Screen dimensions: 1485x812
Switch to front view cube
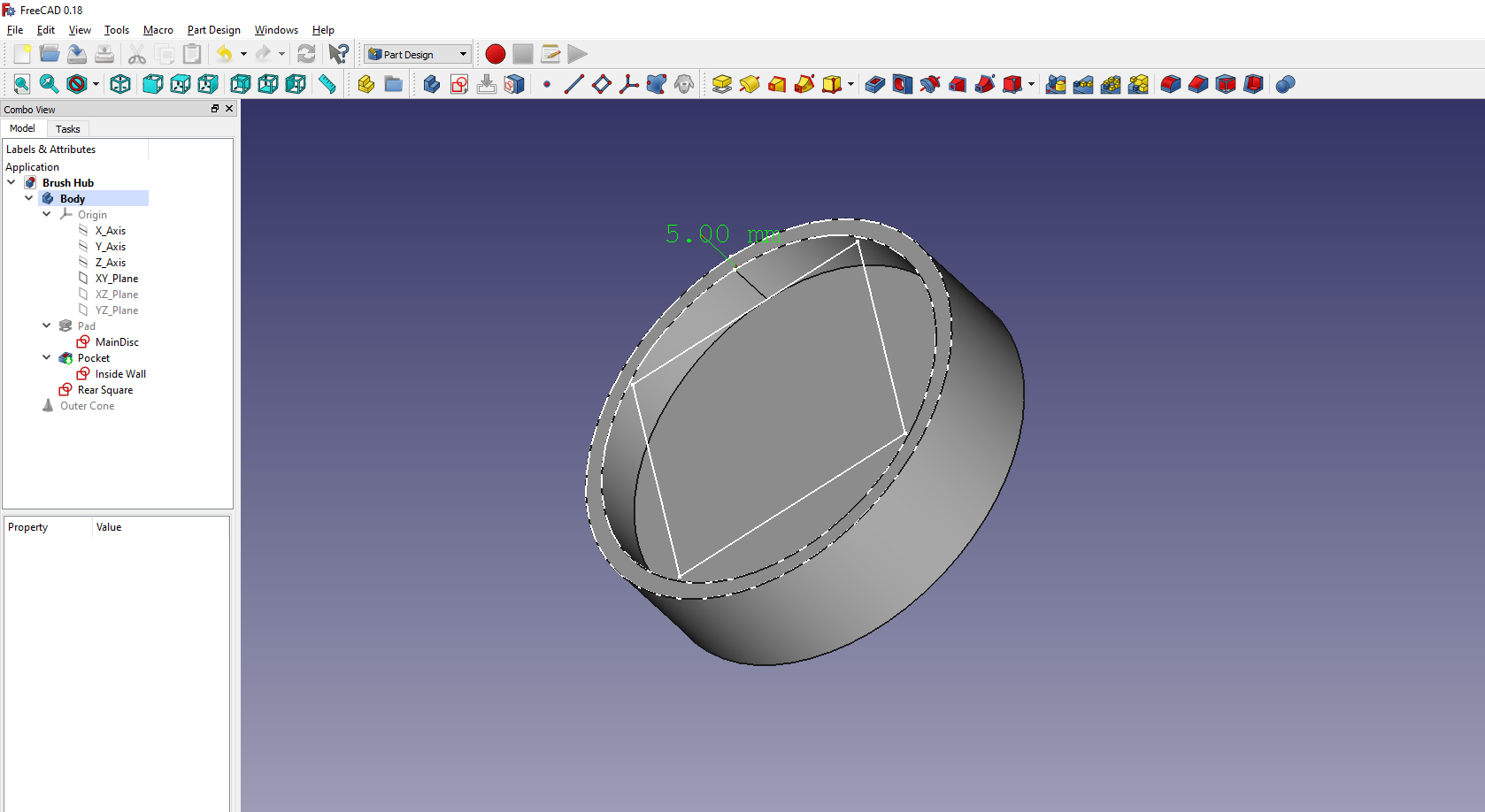[153, 84]
